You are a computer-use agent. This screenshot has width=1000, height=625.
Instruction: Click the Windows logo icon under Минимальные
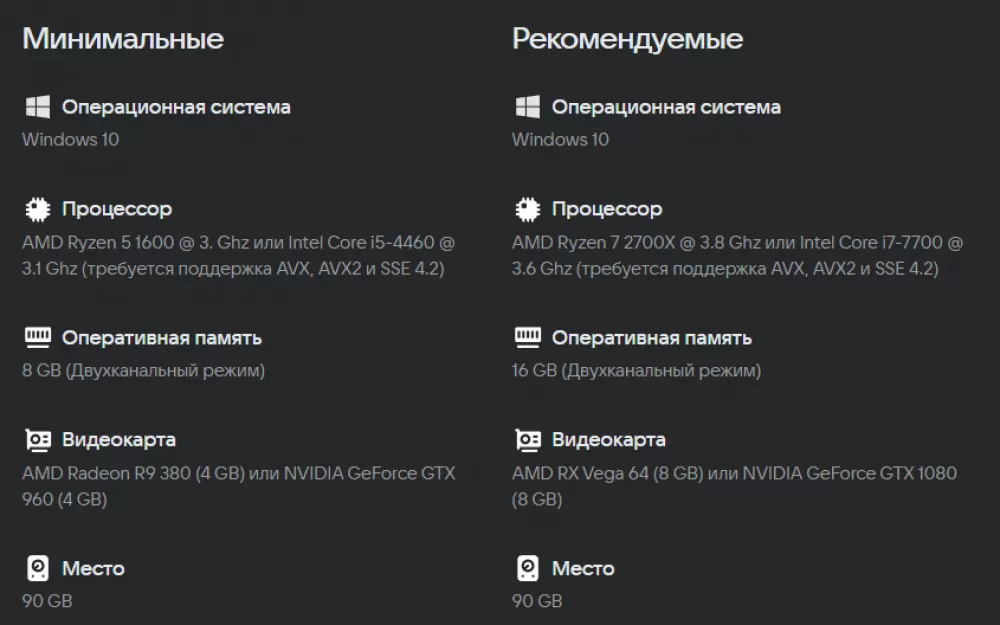click(x=38, y=107)
